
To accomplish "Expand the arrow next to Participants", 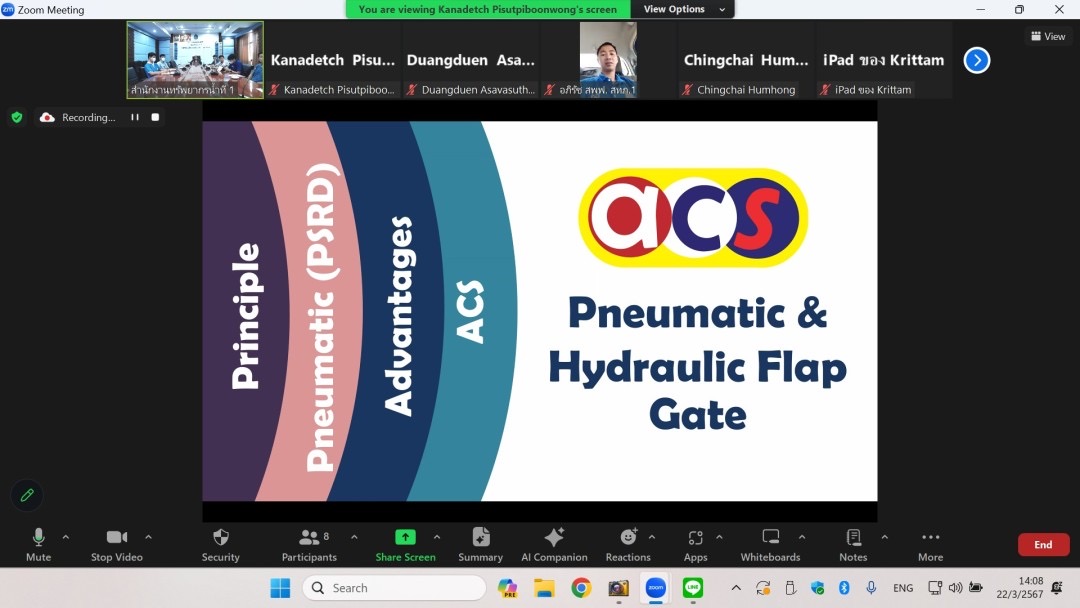I will coord(354,537).
